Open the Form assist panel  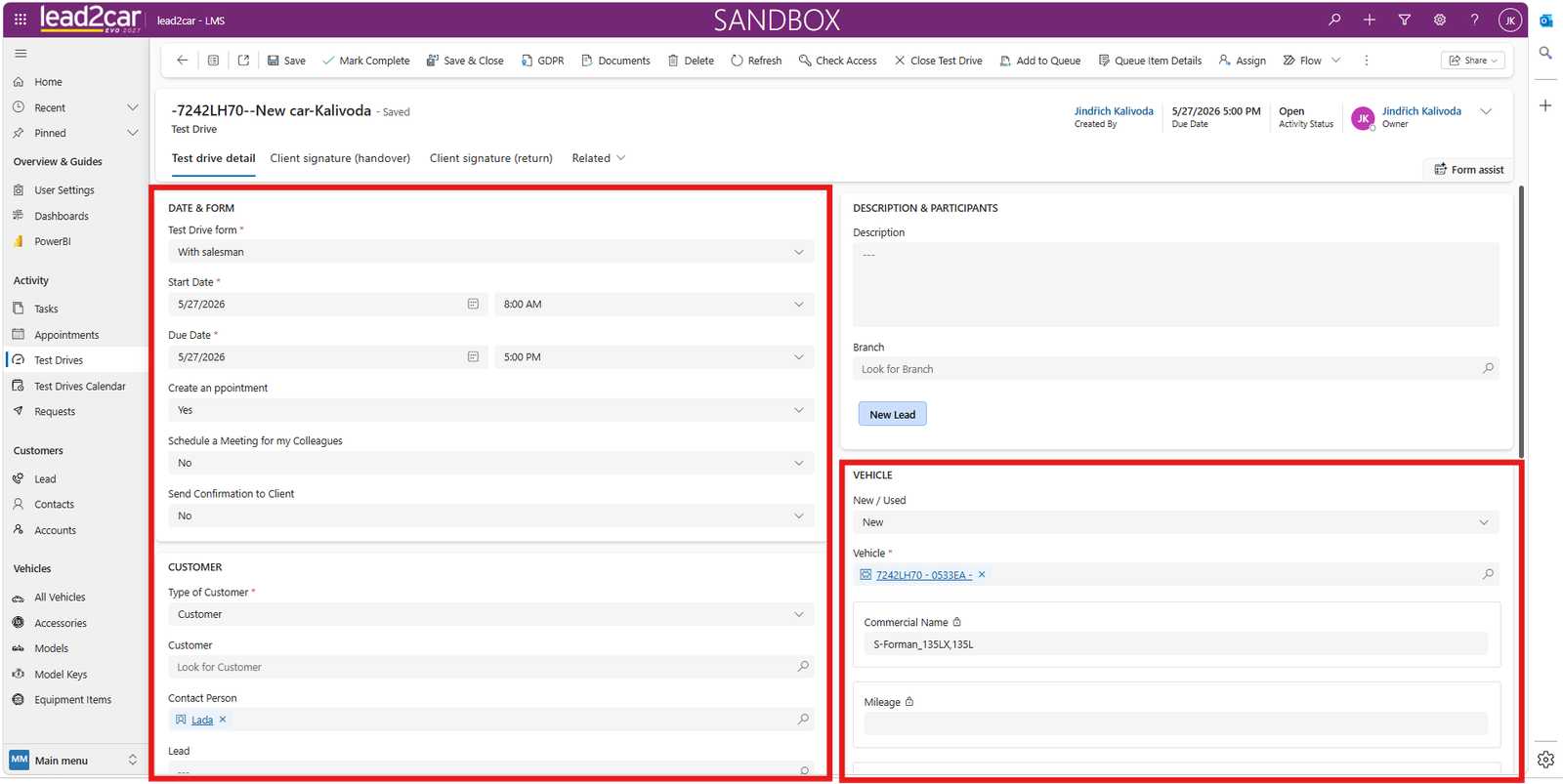tap(1468, 170)
